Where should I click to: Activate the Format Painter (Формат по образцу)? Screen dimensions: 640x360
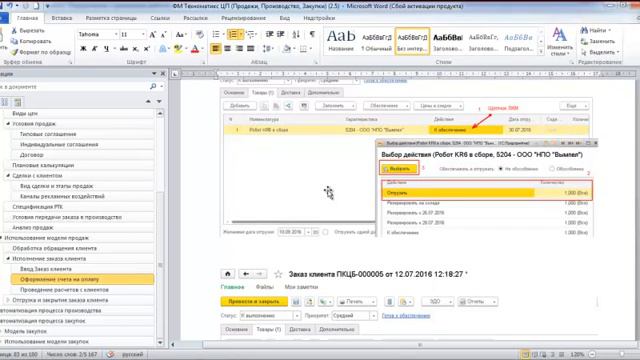click(41, 52)
